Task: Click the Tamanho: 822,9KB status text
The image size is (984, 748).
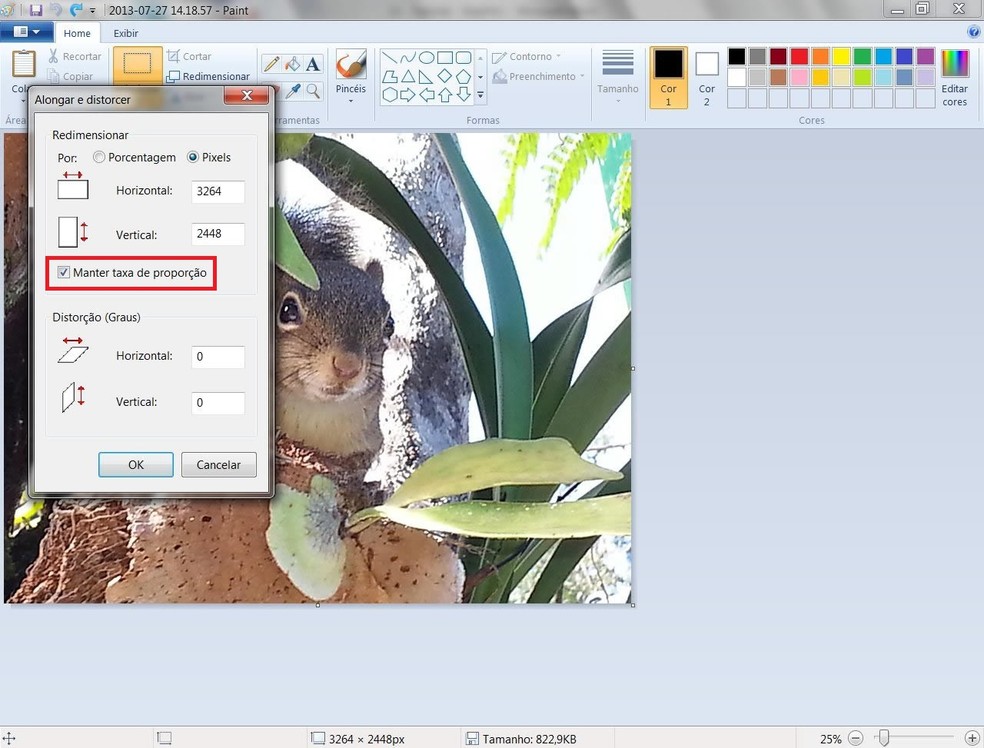Action: [529, 739]
